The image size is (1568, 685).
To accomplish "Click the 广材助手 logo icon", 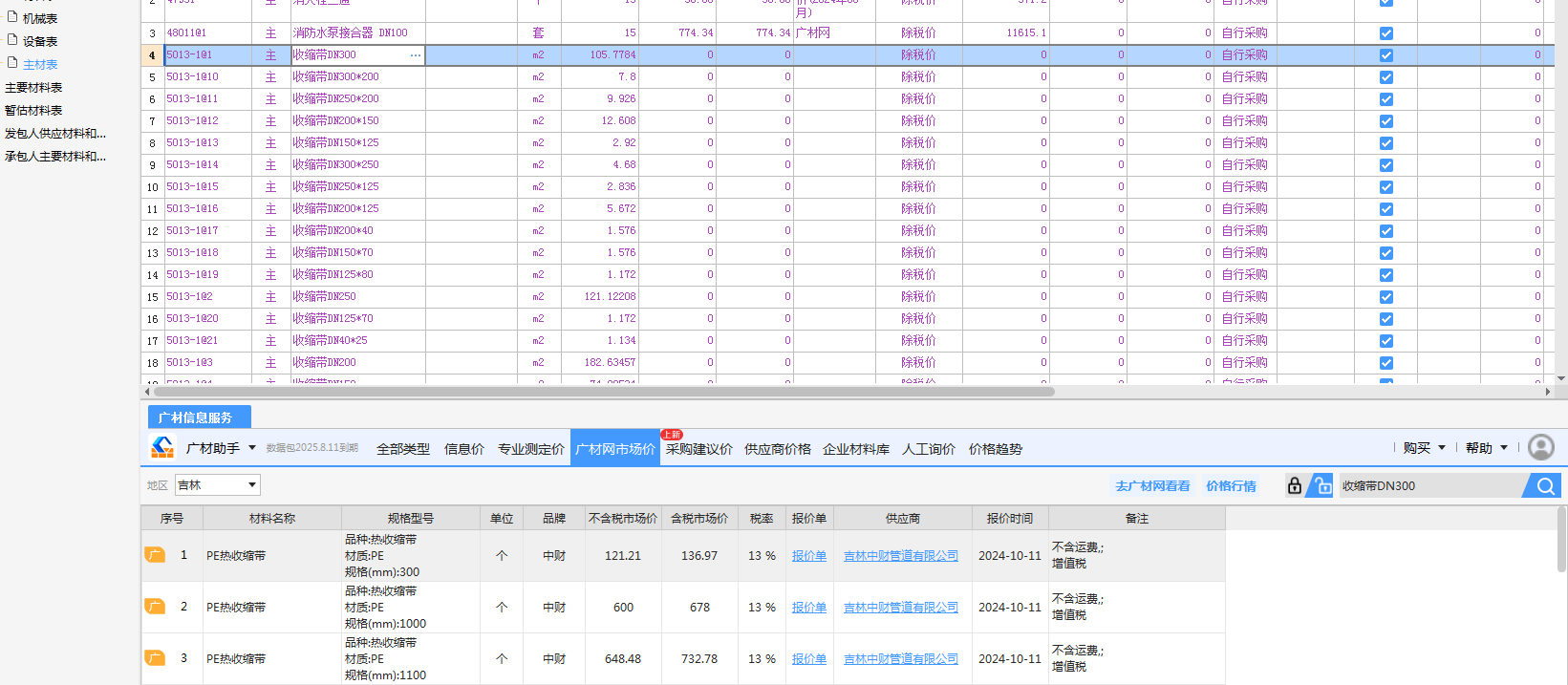I will pyautogui.click(x=162, y=447).
